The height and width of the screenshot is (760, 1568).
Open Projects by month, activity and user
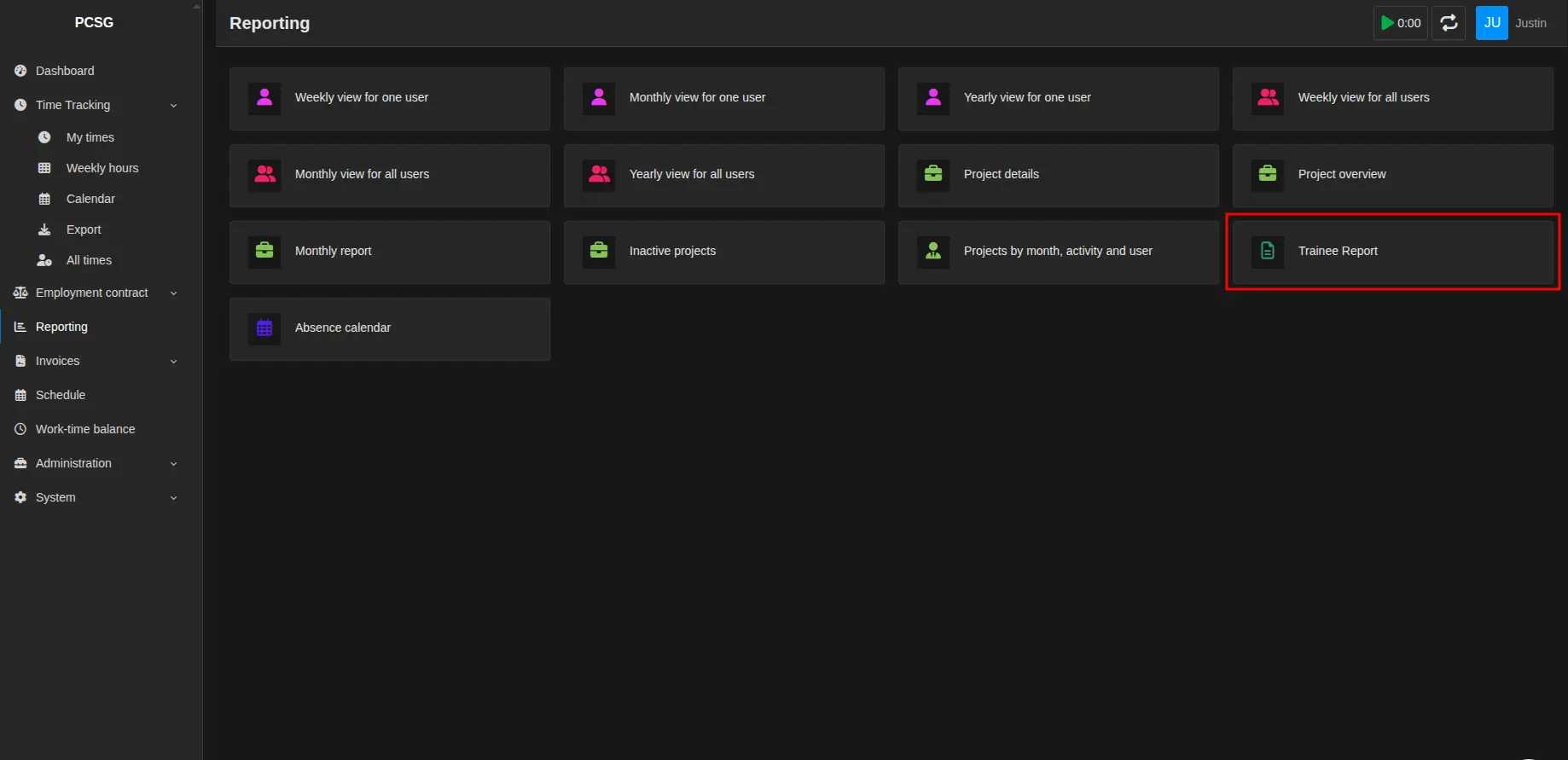coord(1059,252)
